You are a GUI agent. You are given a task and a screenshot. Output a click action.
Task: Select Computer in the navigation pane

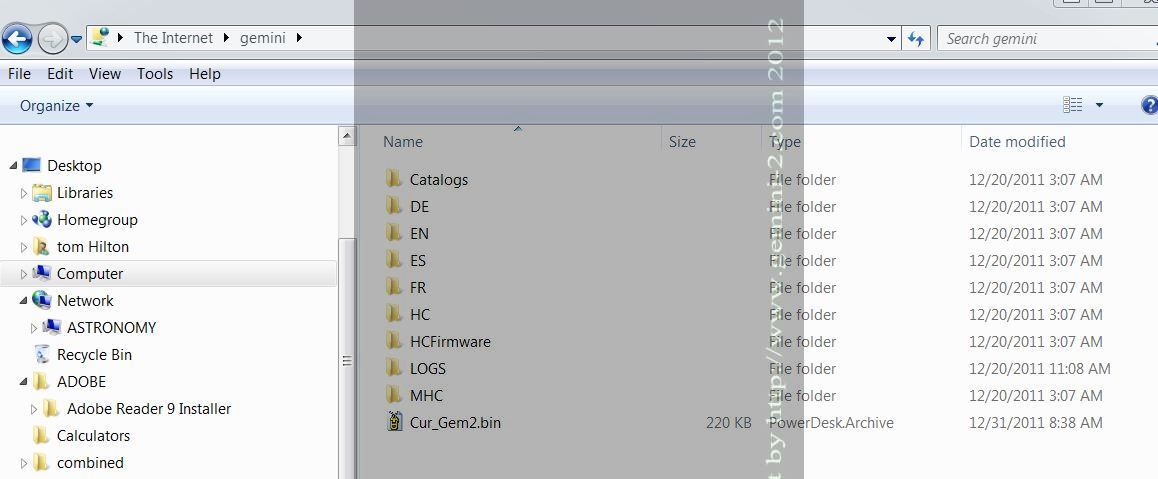pyautogui.click(x=90, y=274)
